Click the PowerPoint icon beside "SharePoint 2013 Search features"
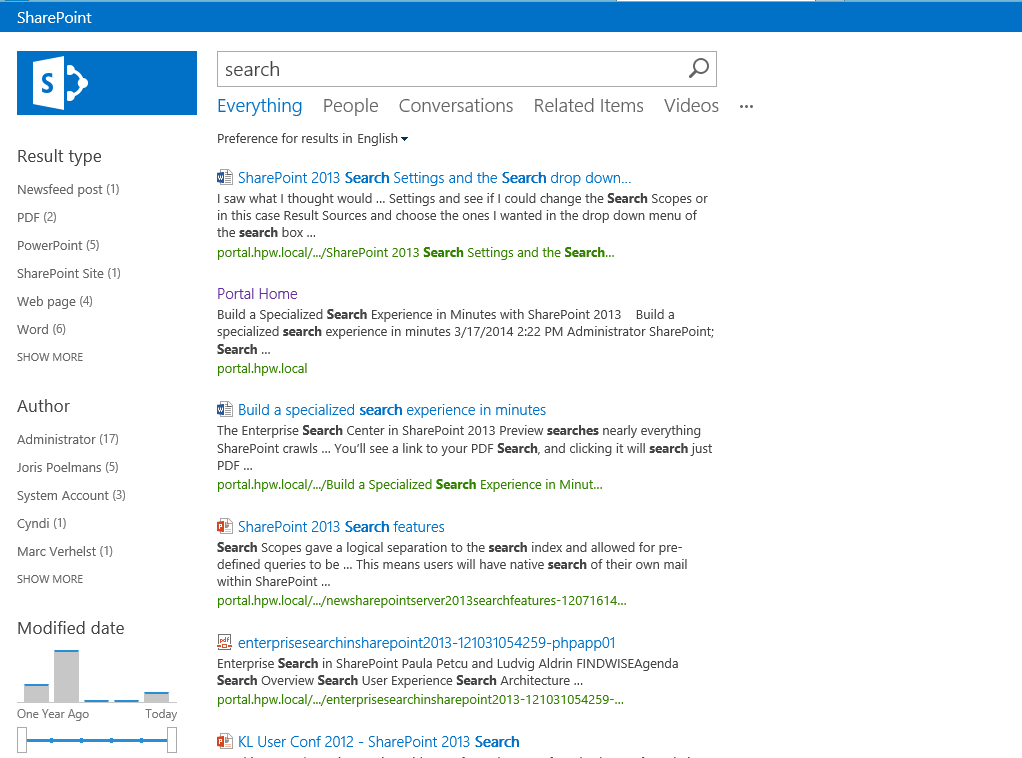Viewport: 1022px width, 758px height. pos(223,526)
